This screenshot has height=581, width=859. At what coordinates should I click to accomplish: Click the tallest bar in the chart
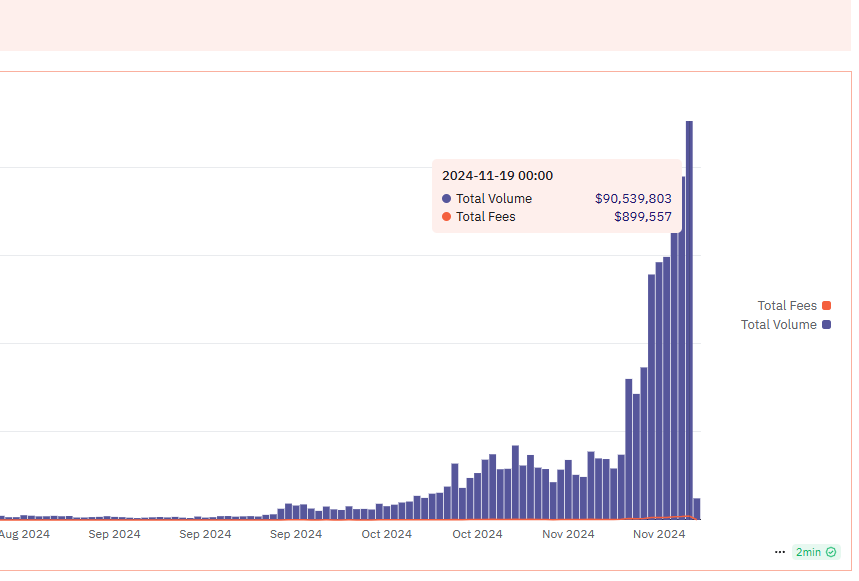(689, 320)
